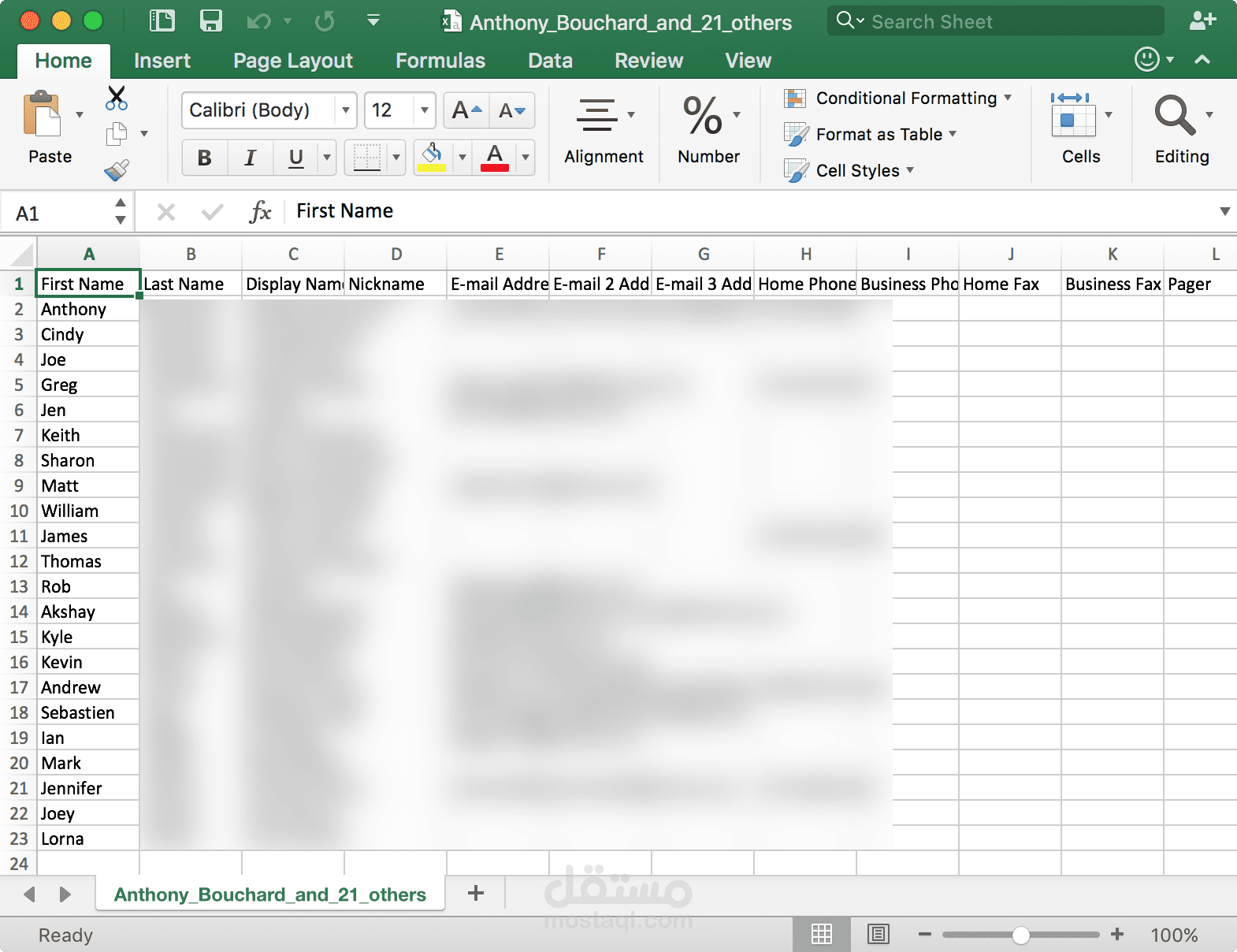This screenshot has height=952, width=1237.
Task: Open the Insert ribbon tab
Action: 162,61
